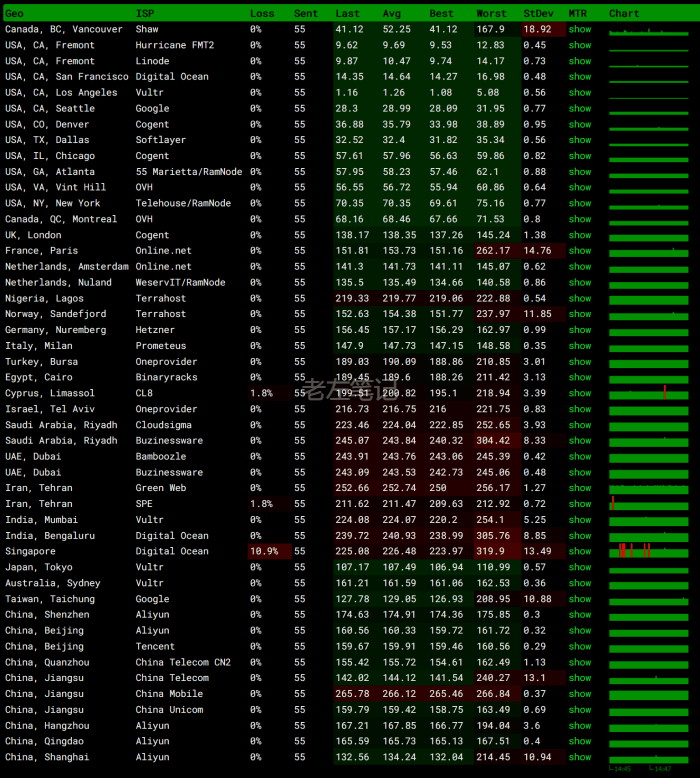Select the Binaryracks ISP cell
The height and width of the screenshot is (778, 700).
pos(166,378)
